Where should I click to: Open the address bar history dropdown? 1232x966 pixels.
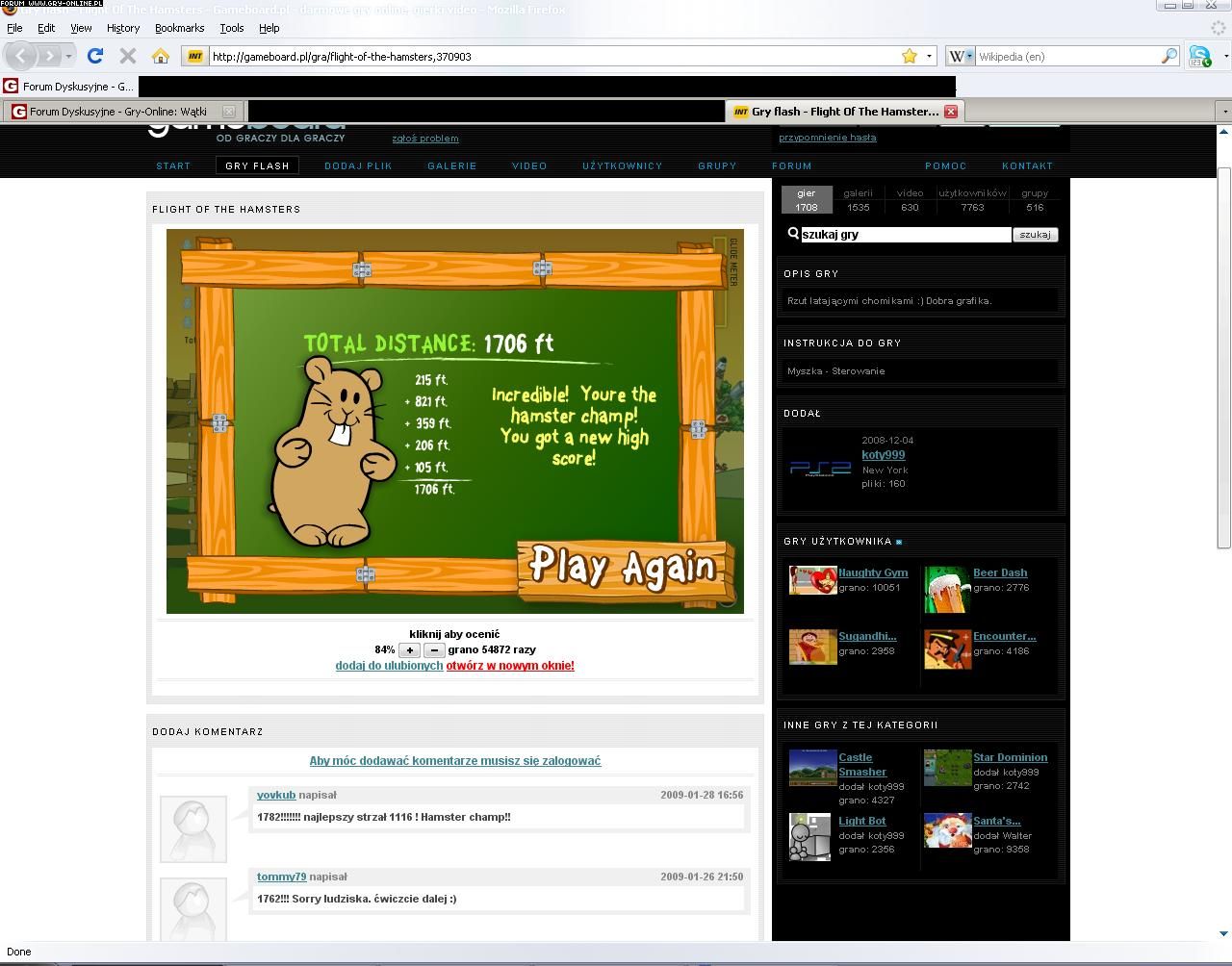pos(929,56)
